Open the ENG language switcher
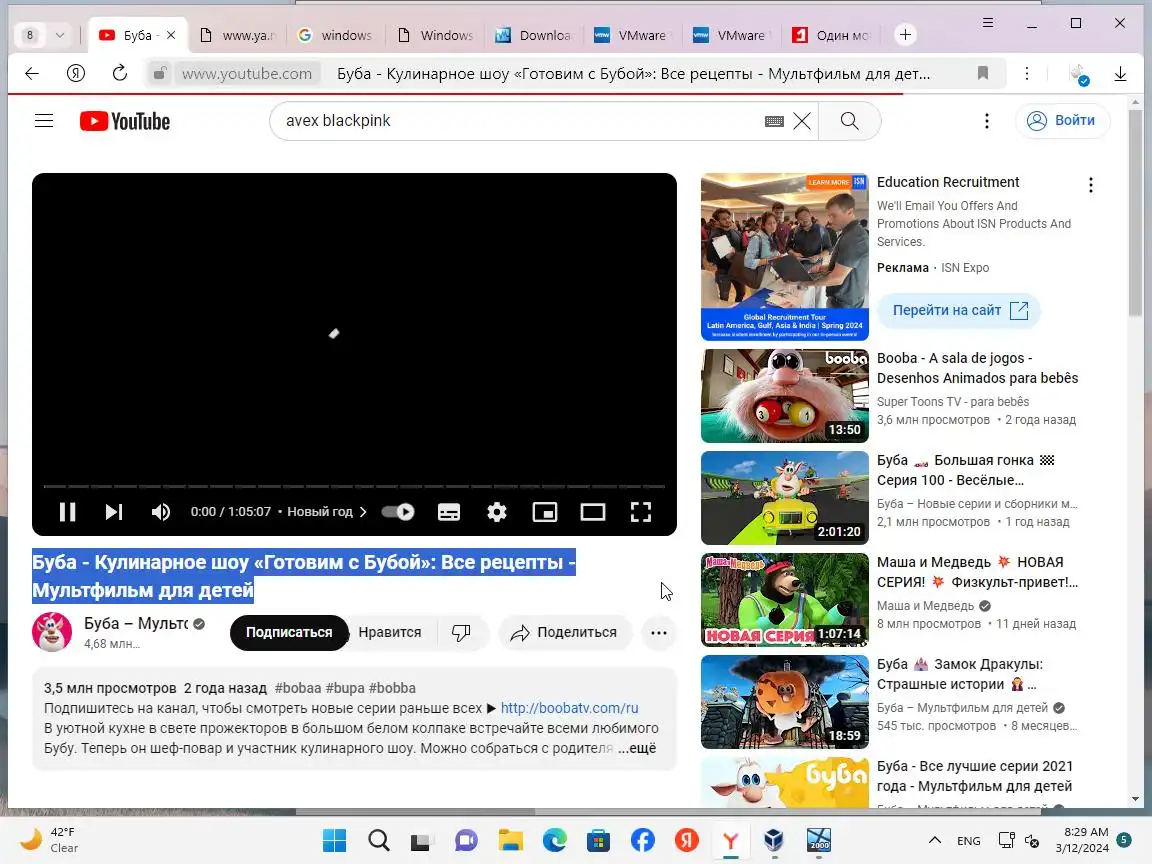The image size is (1152, 864). point(968,840)
